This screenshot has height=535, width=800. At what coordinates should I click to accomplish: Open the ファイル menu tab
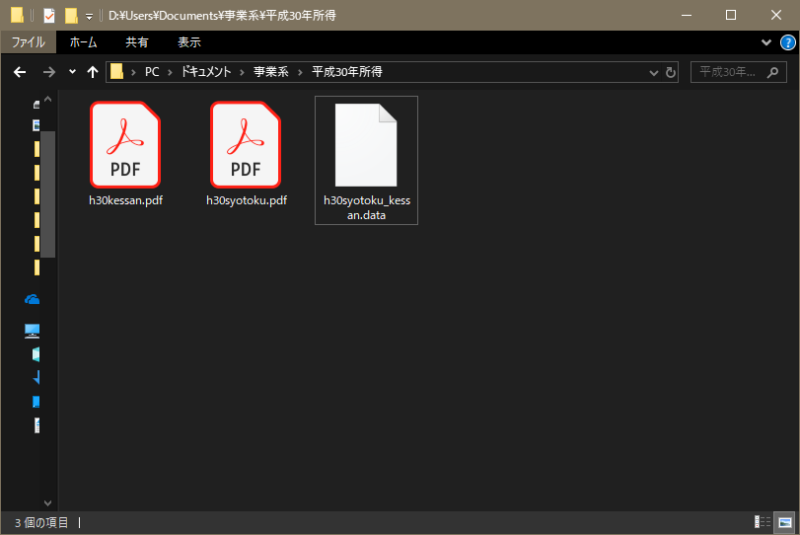(29, 42)
